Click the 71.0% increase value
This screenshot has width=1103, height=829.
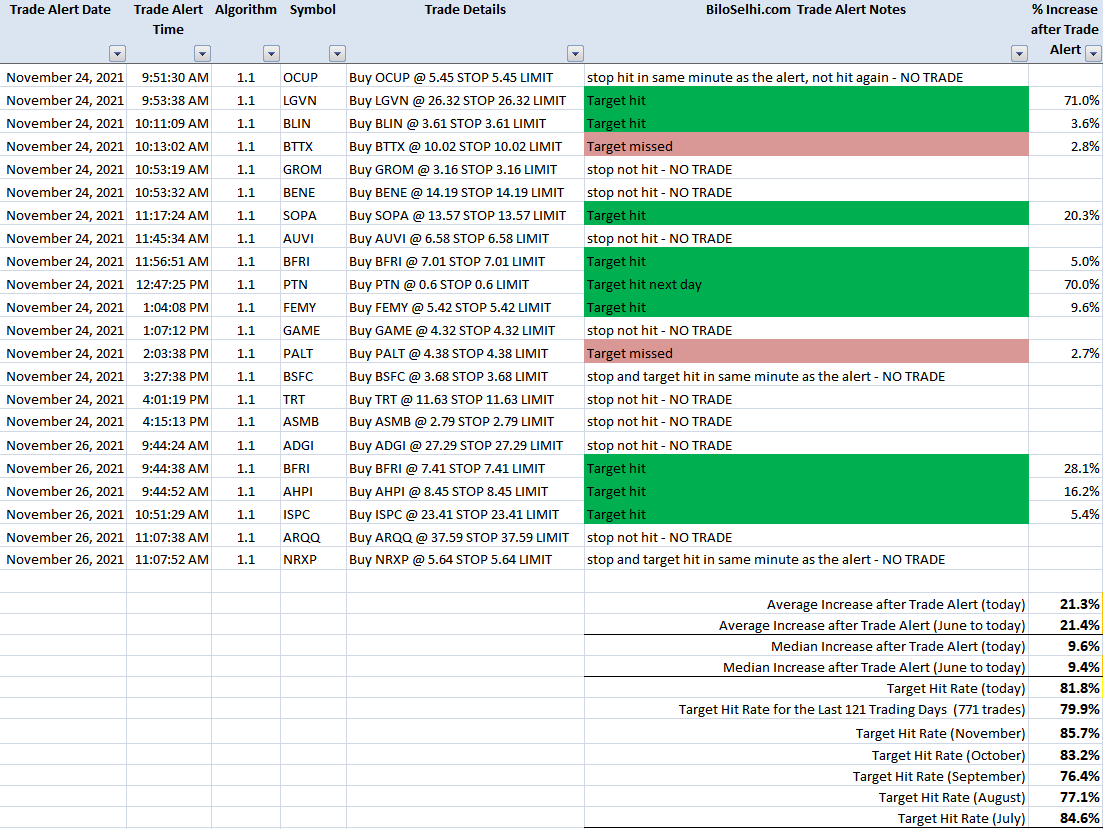1081,101
